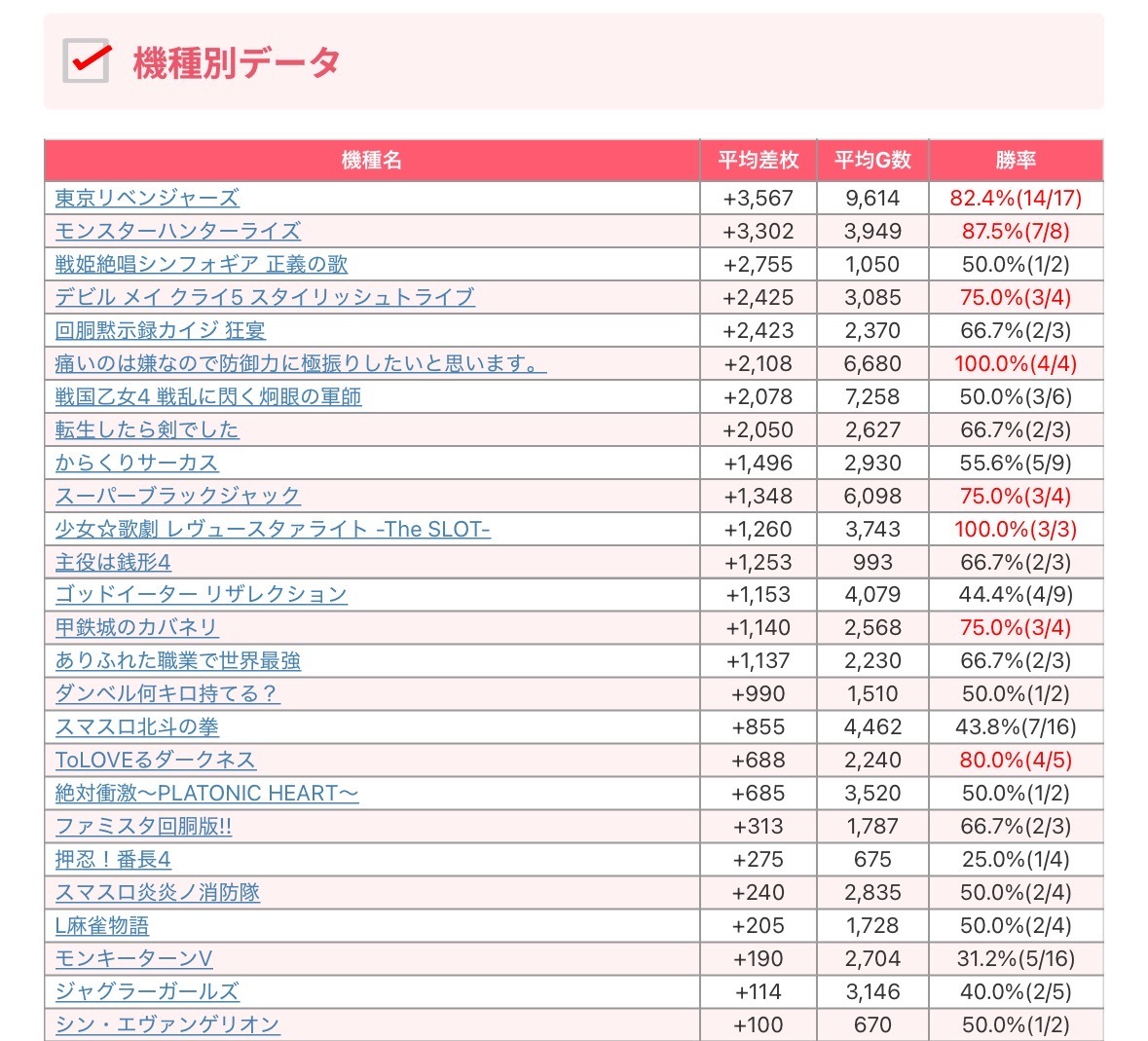Select the 40.0%(2/5) win rate cell
1148x1041 pixels.
pos(1017,991)
